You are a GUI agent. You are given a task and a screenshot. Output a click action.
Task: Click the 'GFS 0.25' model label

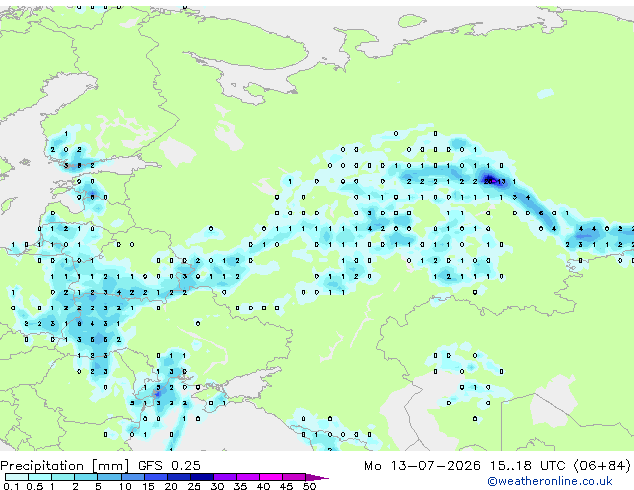(169, 466)
